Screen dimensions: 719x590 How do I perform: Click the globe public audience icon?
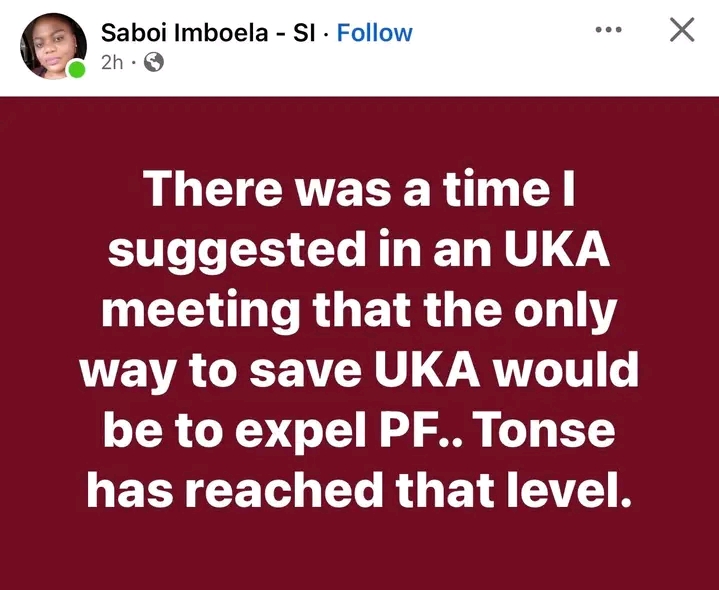point(155,62)
